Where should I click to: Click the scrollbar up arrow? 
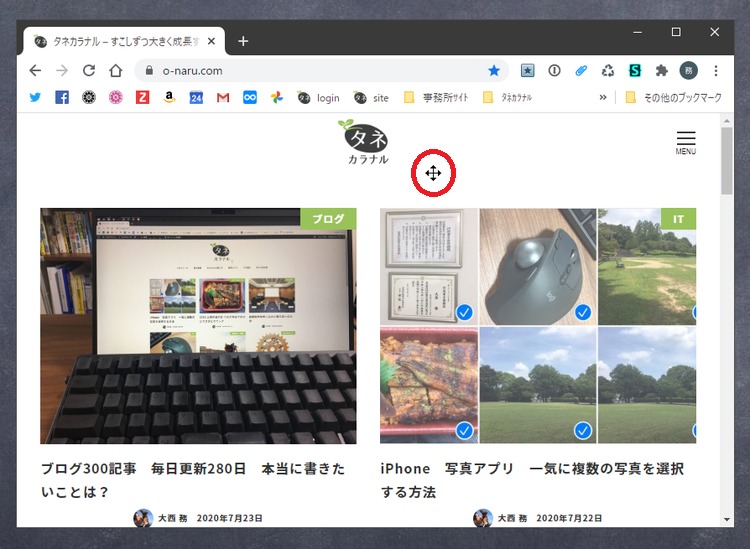[x=727, y=121]
